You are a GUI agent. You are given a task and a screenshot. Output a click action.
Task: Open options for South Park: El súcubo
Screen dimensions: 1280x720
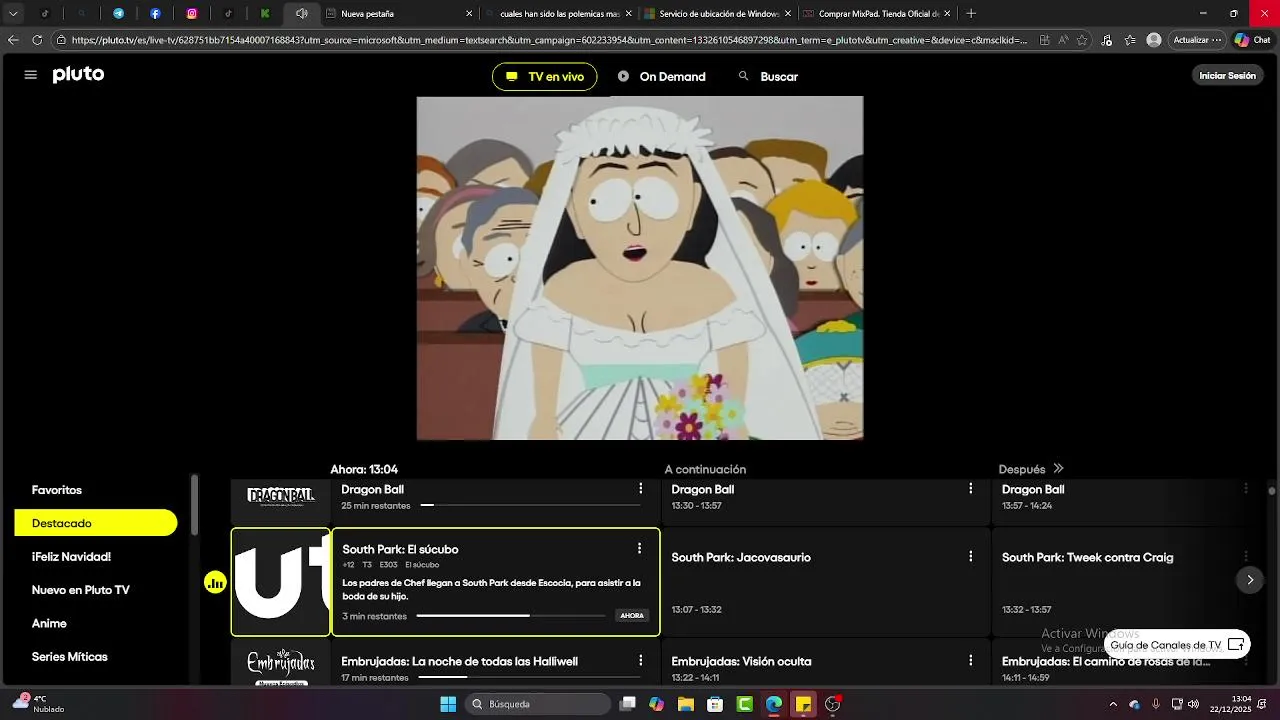click(x=639, y=549)
